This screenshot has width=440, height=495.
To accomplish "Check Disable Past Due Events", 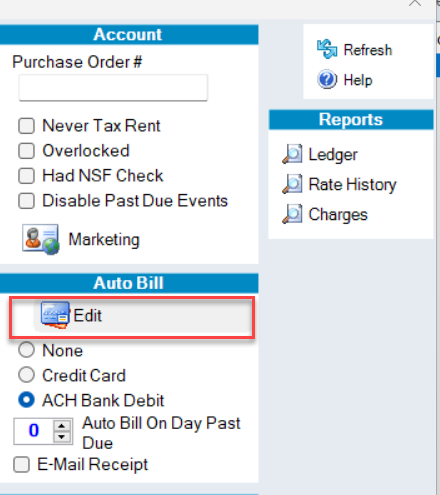I will (26, 201).
